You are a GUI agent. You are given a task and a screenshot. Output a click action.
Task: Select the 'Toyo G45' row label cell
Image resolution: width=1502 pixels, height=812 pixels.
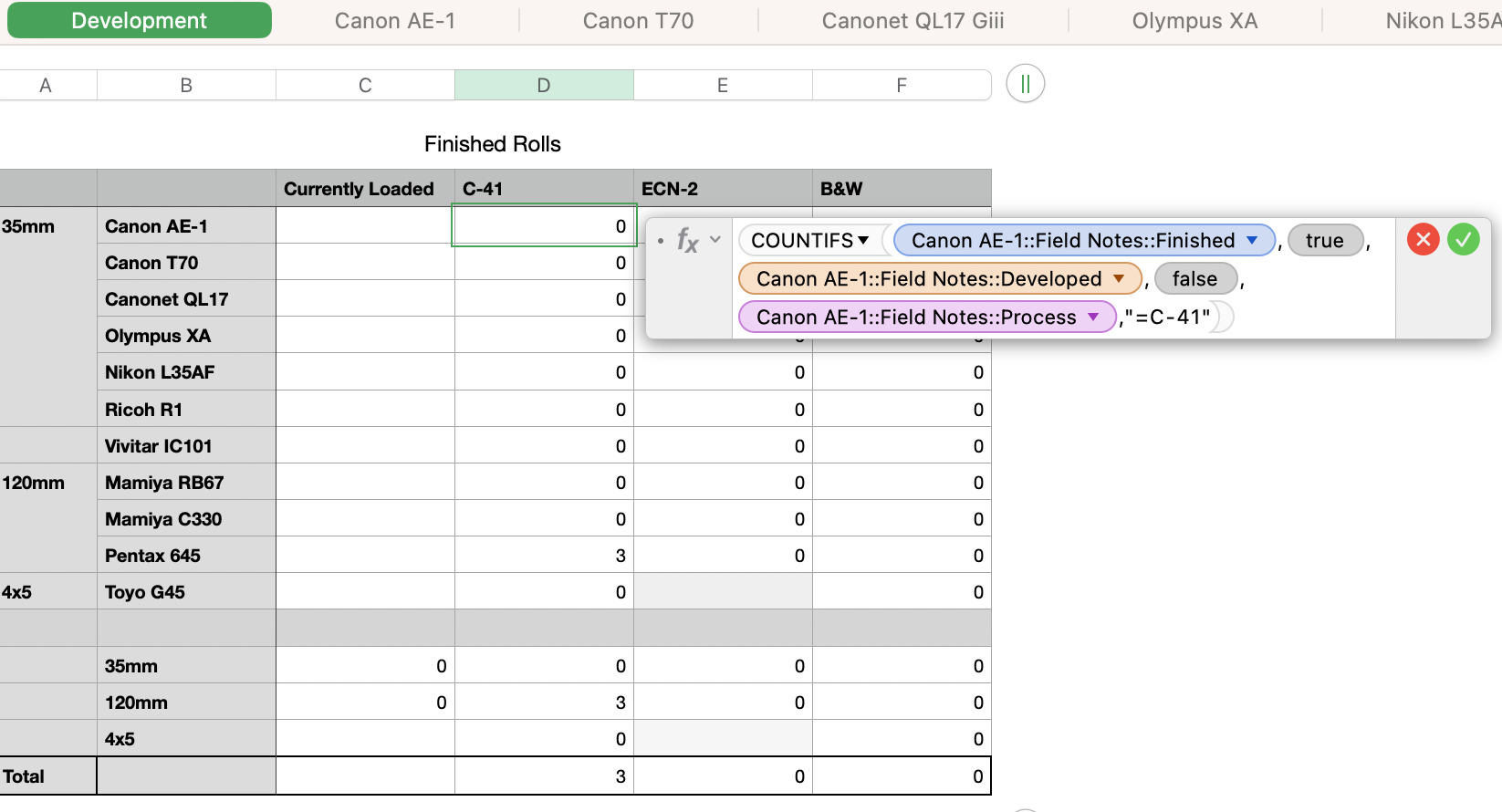[x=186, y=591]
